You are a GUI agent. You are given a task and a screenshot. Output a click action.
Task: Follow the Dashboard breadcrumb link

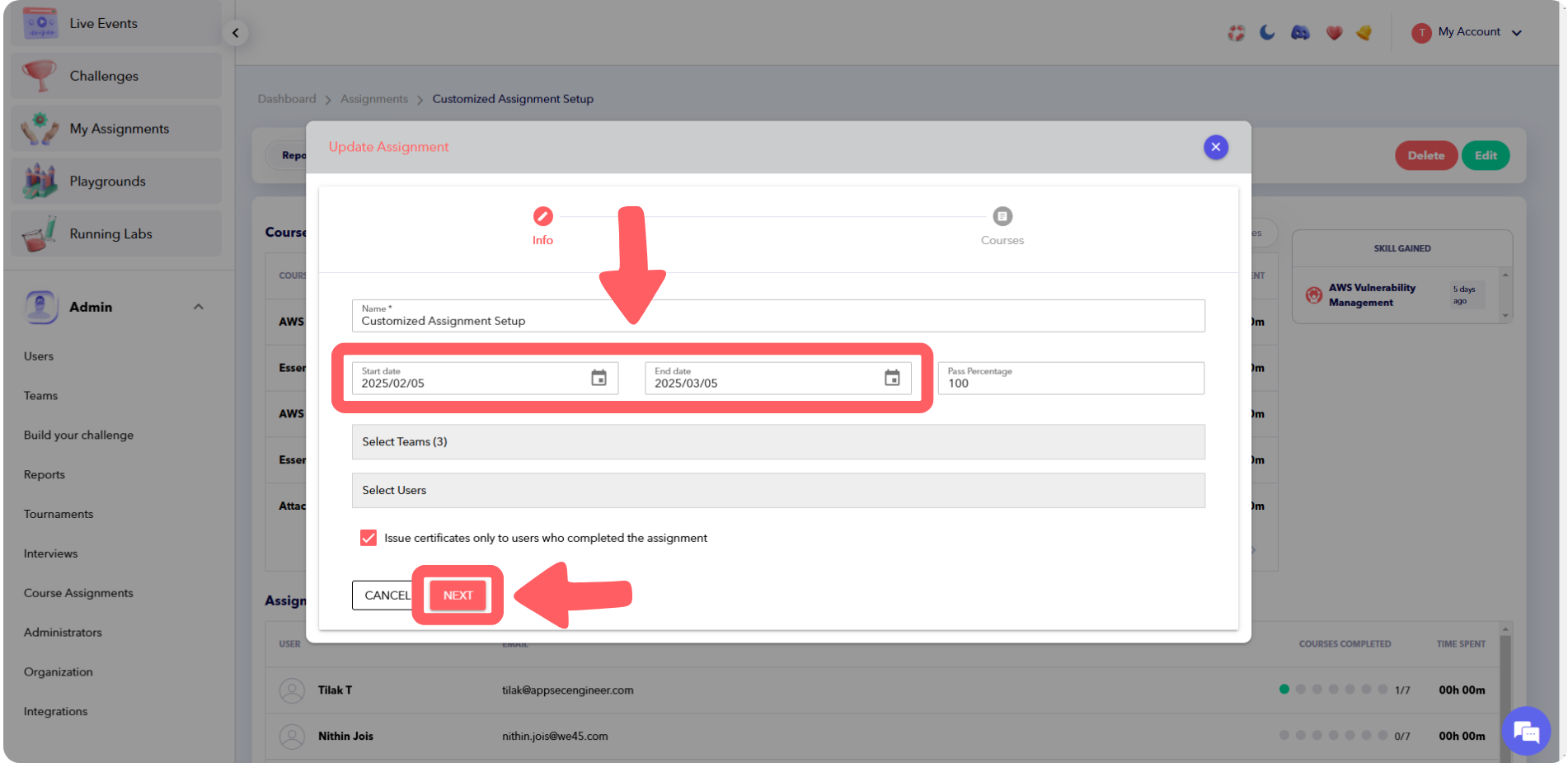click(x=286, y=98)
